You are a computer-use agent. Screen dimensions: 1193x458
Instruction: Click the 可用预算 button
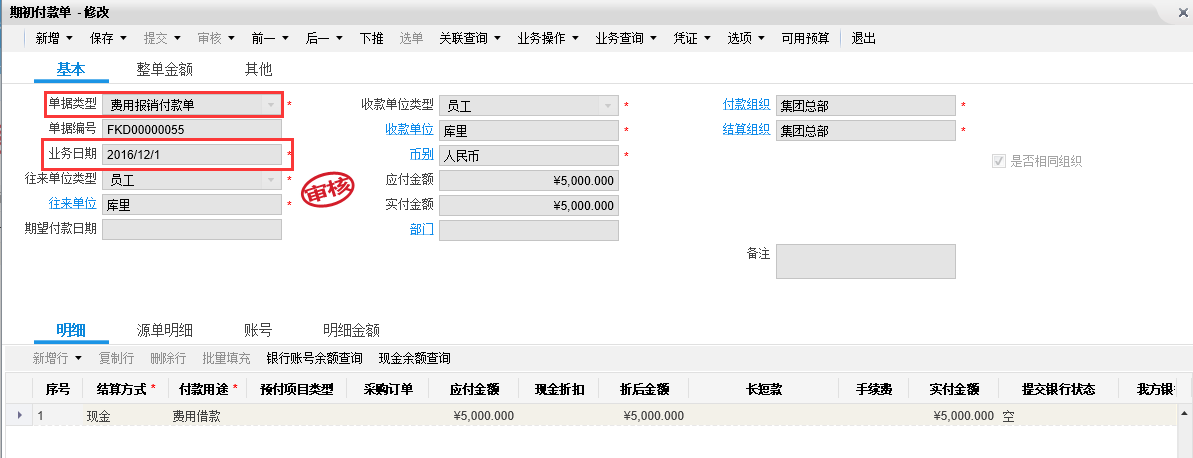pos(805,38)
